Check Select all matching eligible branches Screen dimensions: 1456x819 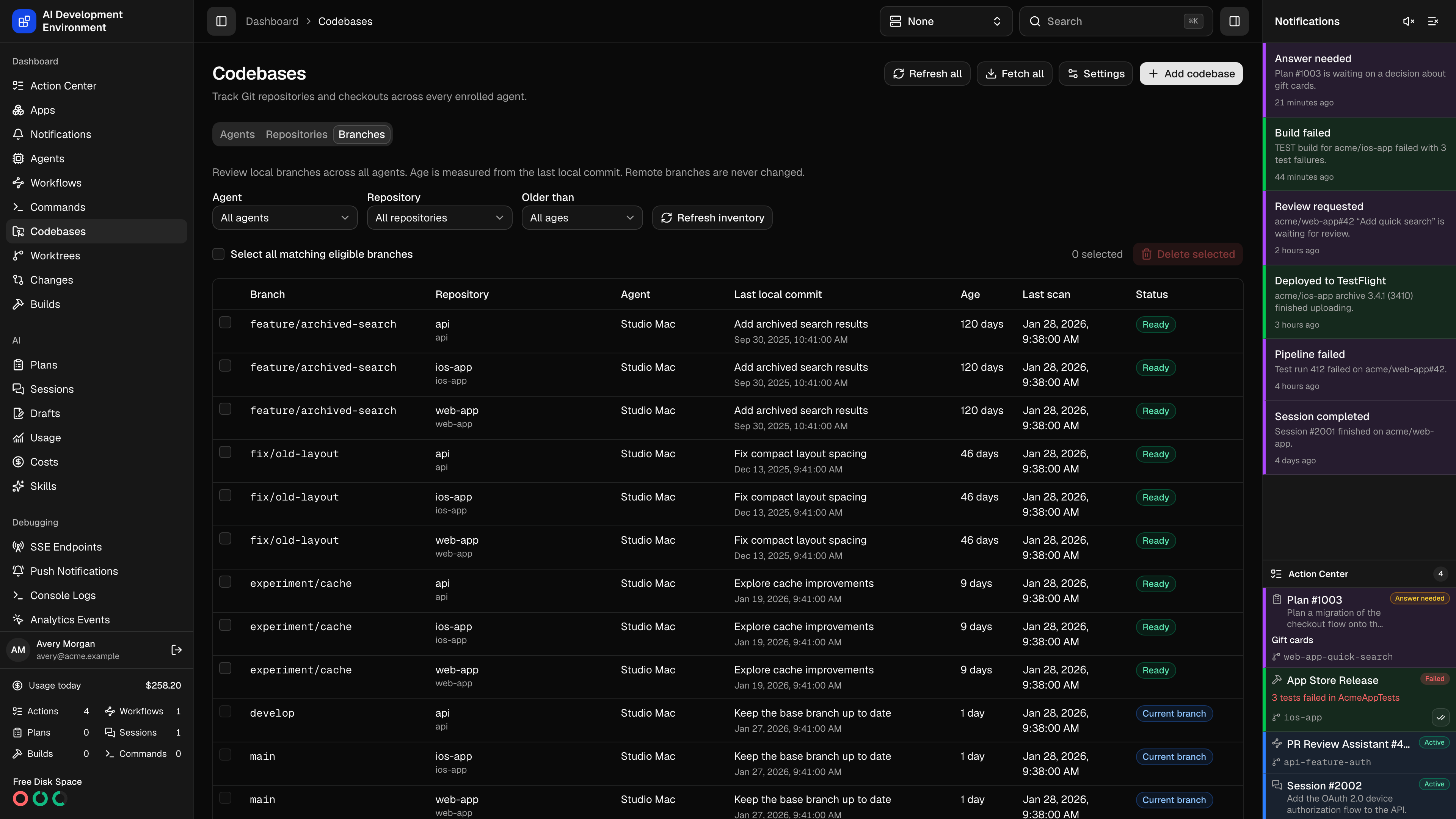218,254
